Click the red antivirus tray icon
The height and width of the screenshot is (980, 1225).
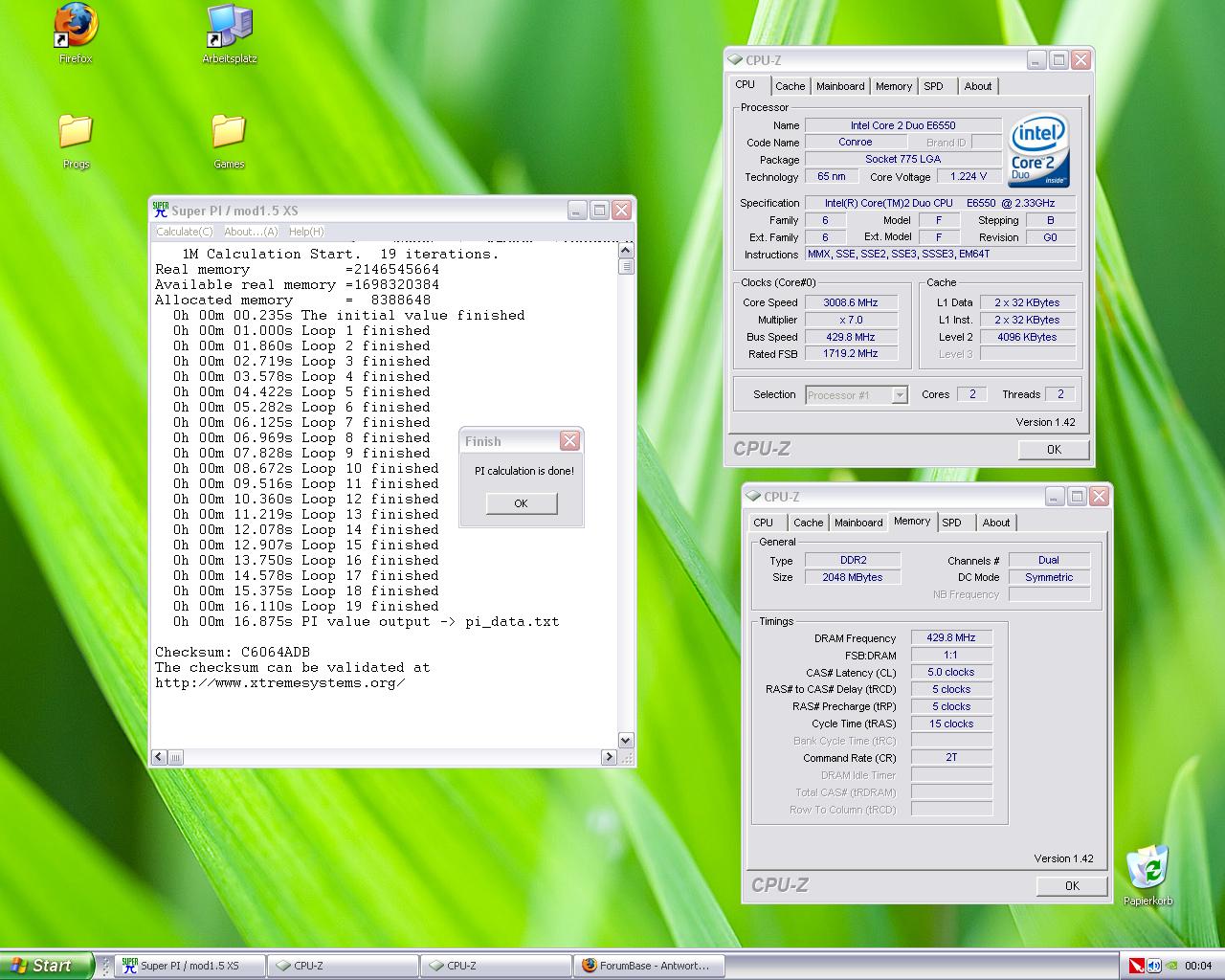point(1137,965)
